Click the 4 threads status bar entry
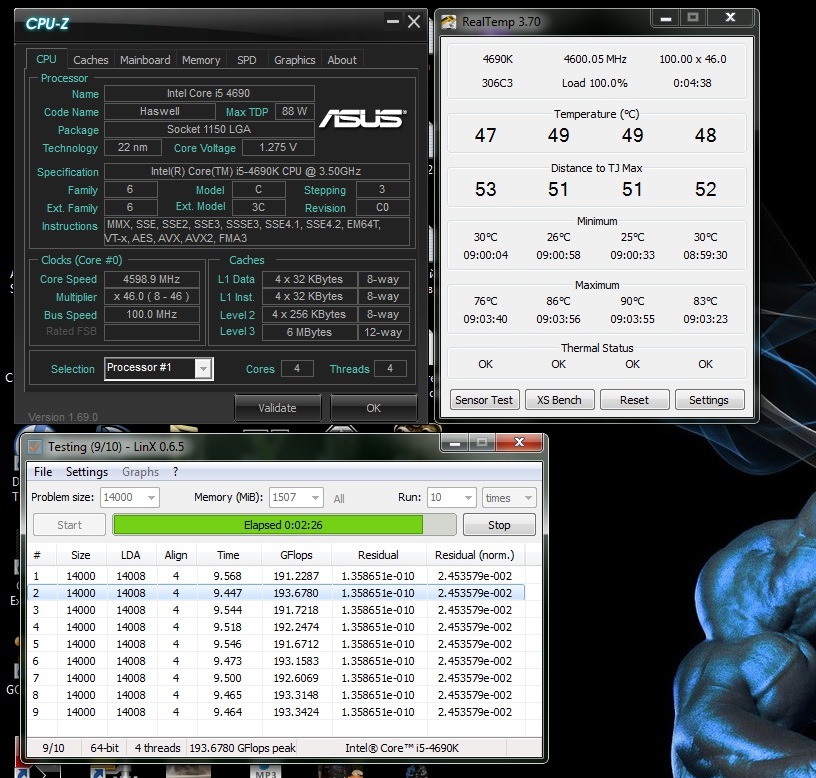This screenshot has width=816, height=778. point(157,748)
